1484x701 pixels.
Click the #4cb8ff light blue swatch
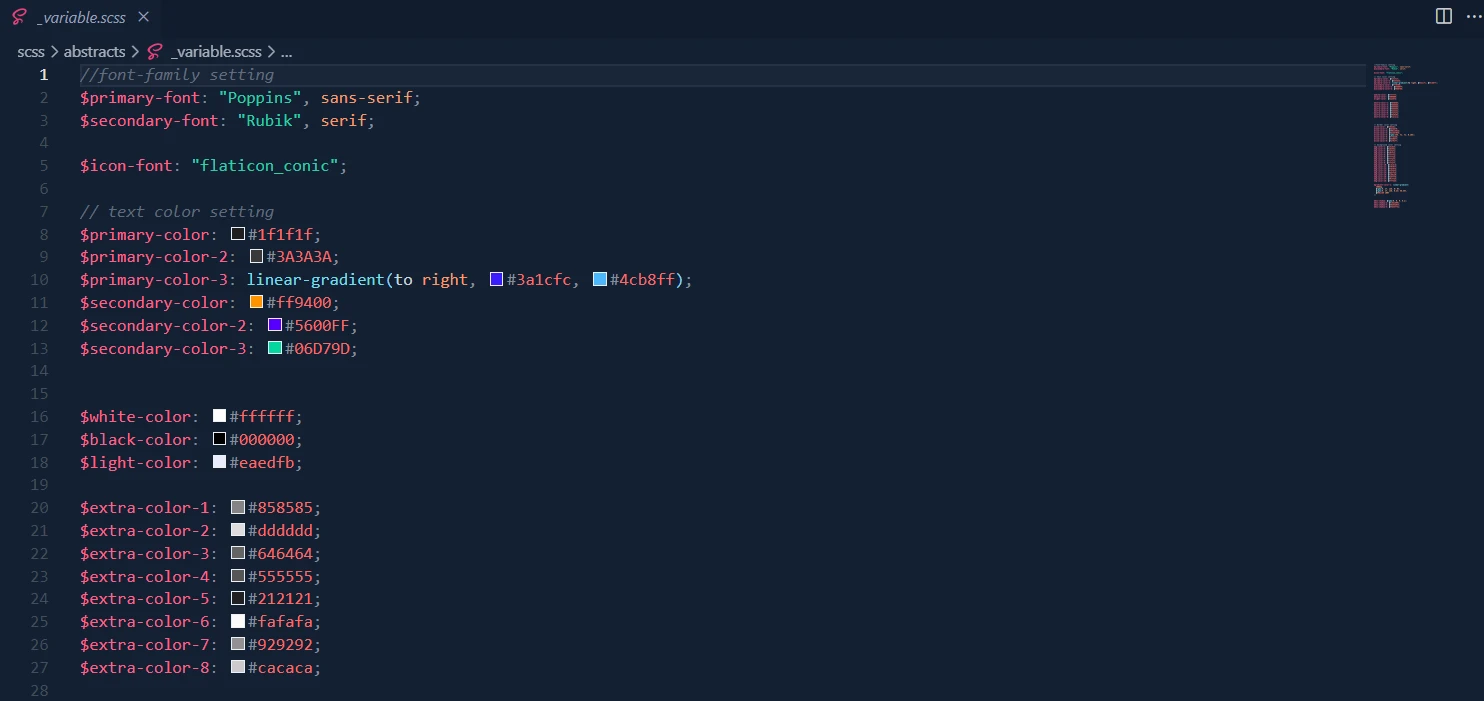[x=600, y=280]
